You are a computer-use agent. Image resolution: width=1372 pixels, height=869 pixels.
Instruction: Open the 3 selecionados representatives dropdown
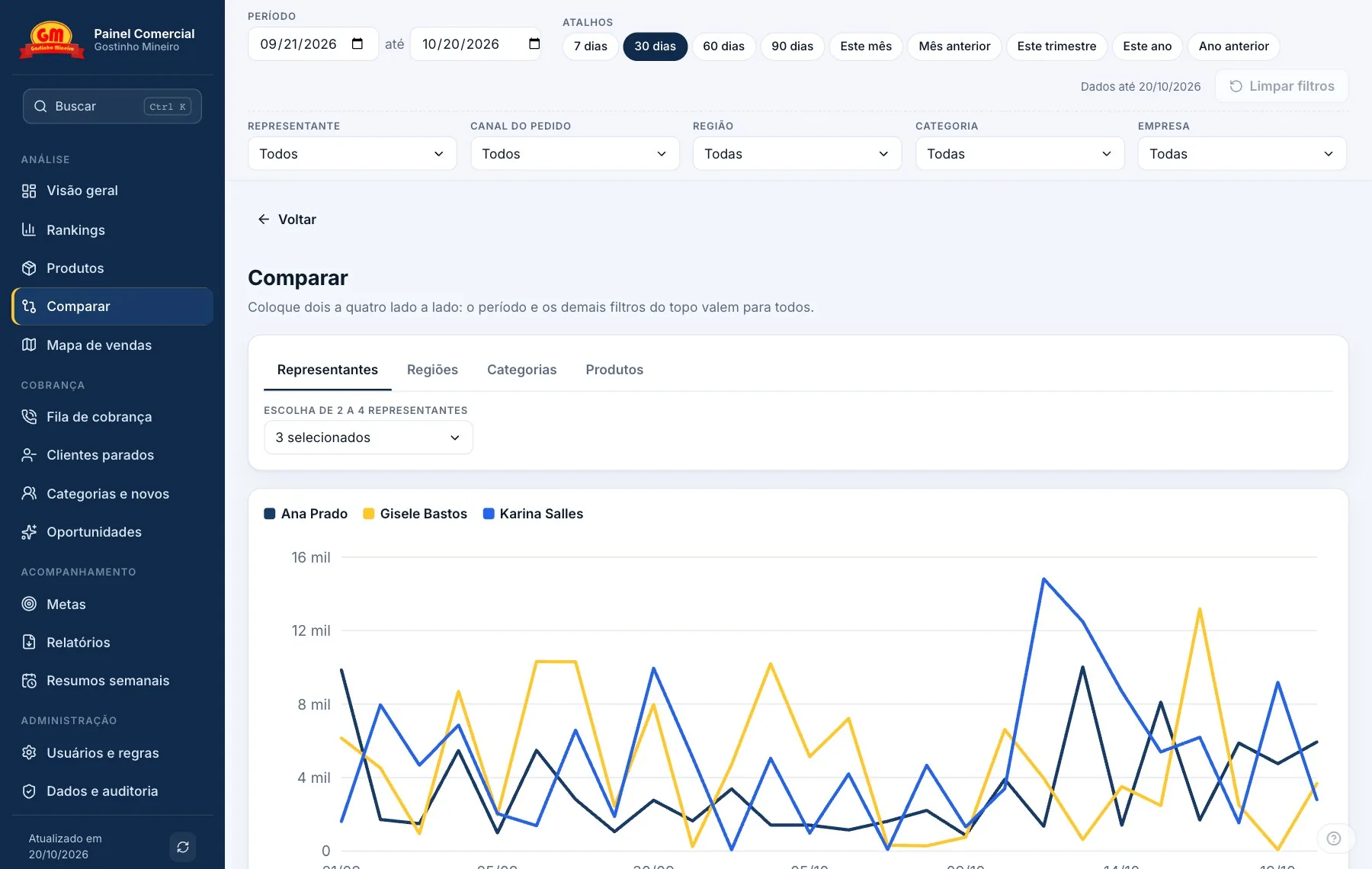[x=368, y=438]
